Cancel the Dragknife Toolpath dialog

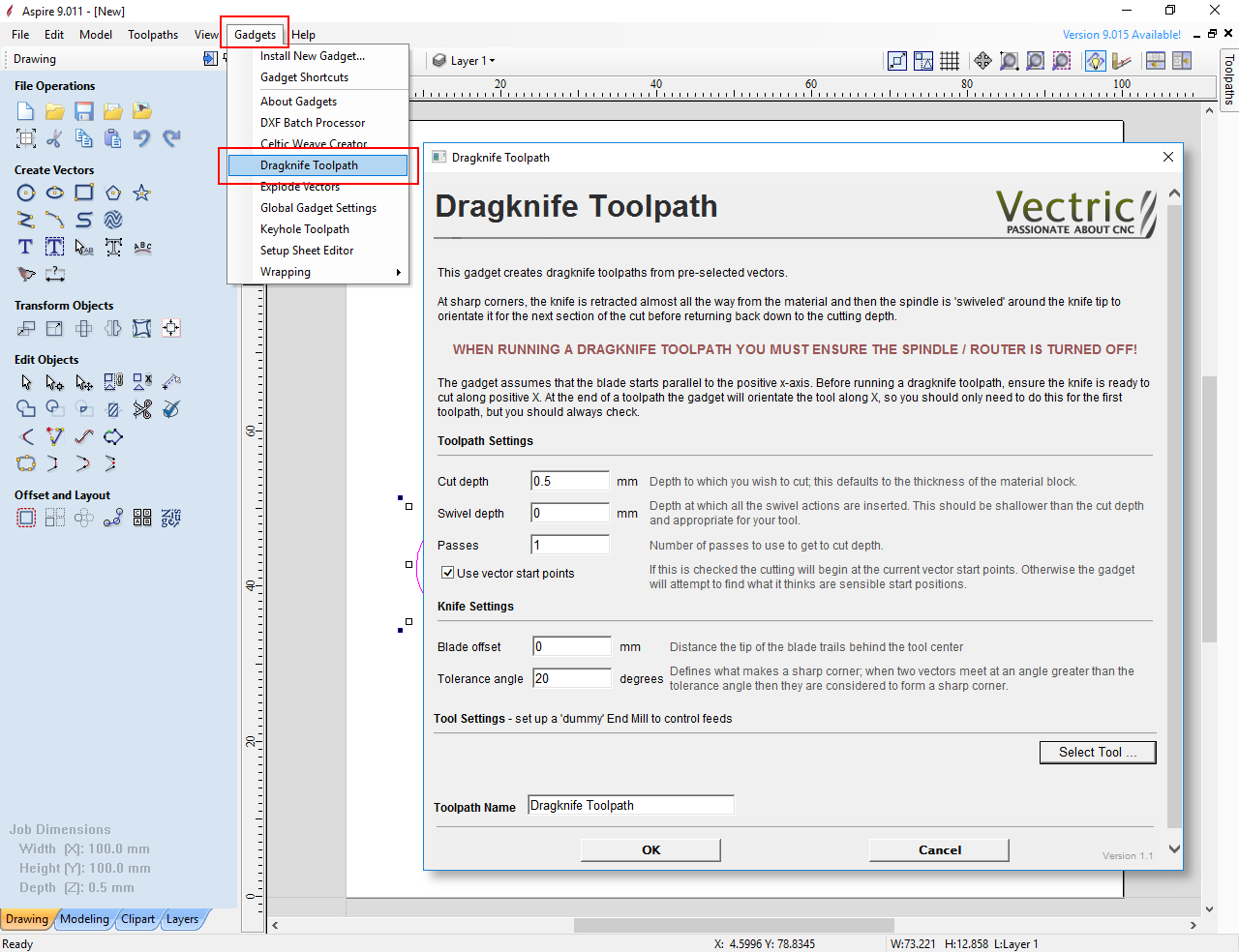click(x=939, y=850)
